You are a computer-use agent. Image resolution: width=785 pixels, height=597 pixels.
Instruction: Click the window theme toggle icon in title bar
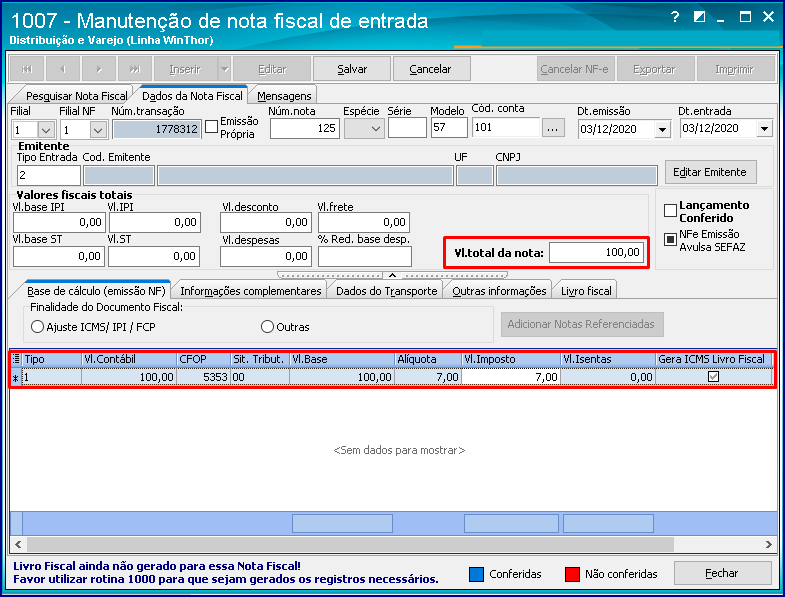(x=699, y=17)
